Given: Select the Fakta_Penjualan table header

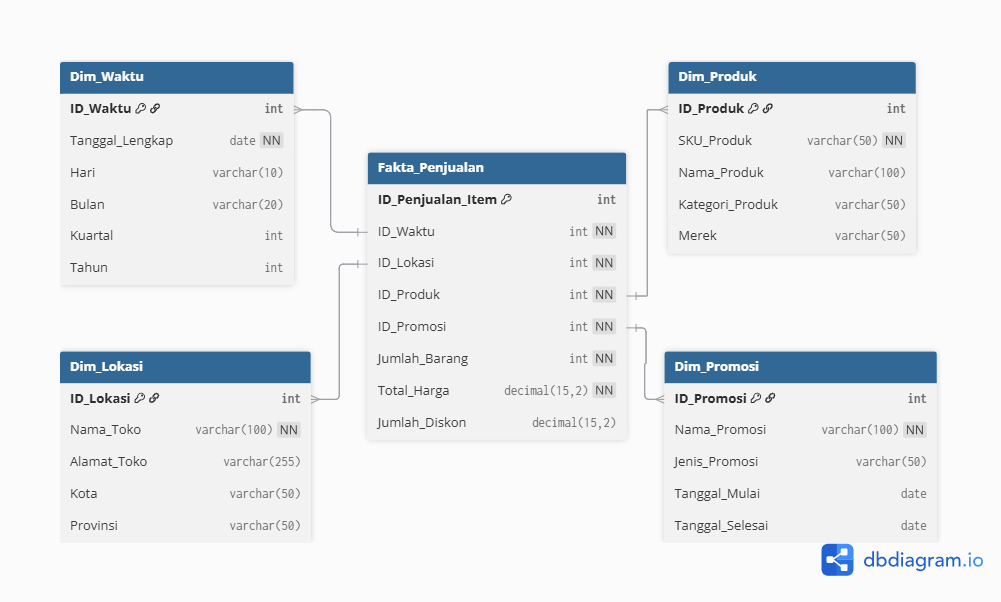Looking at the screenshot, I should tap(496, 168).
